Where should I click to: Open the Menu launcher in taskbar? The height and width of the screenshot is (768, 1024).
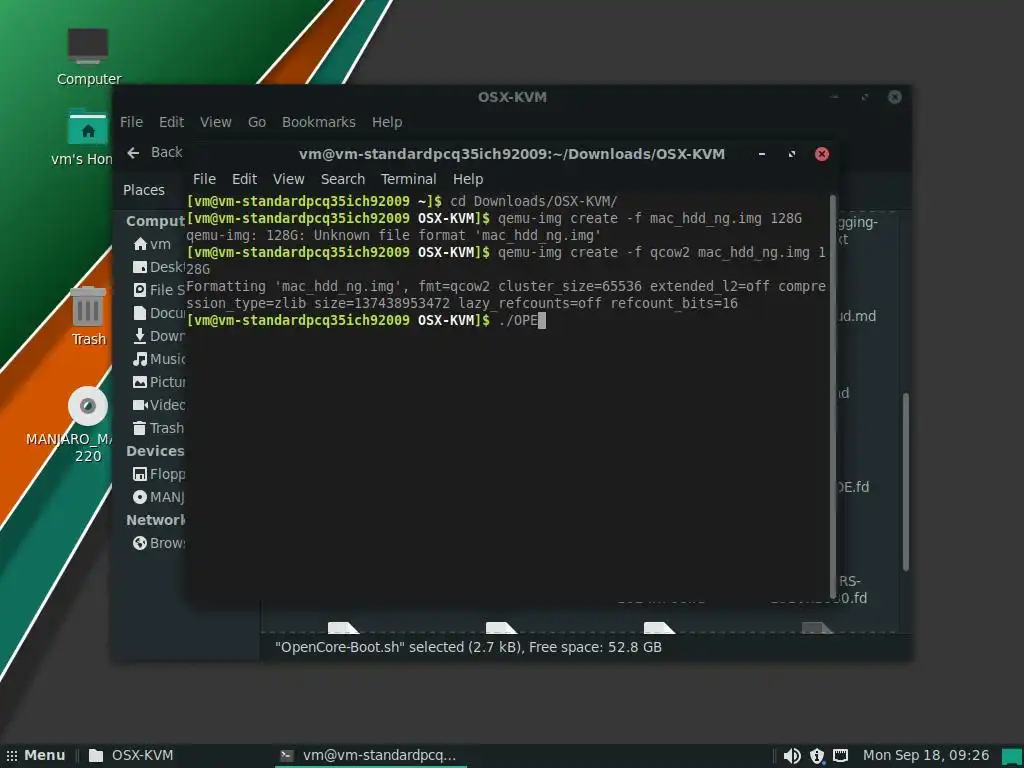36,756
